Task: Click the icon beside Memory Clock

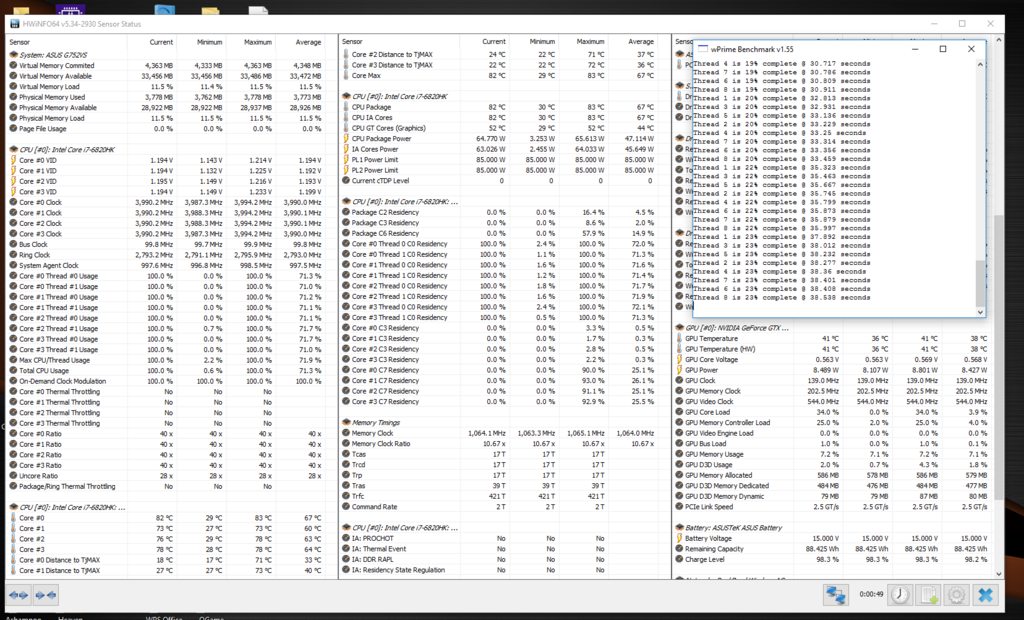Action: (346, 433)
